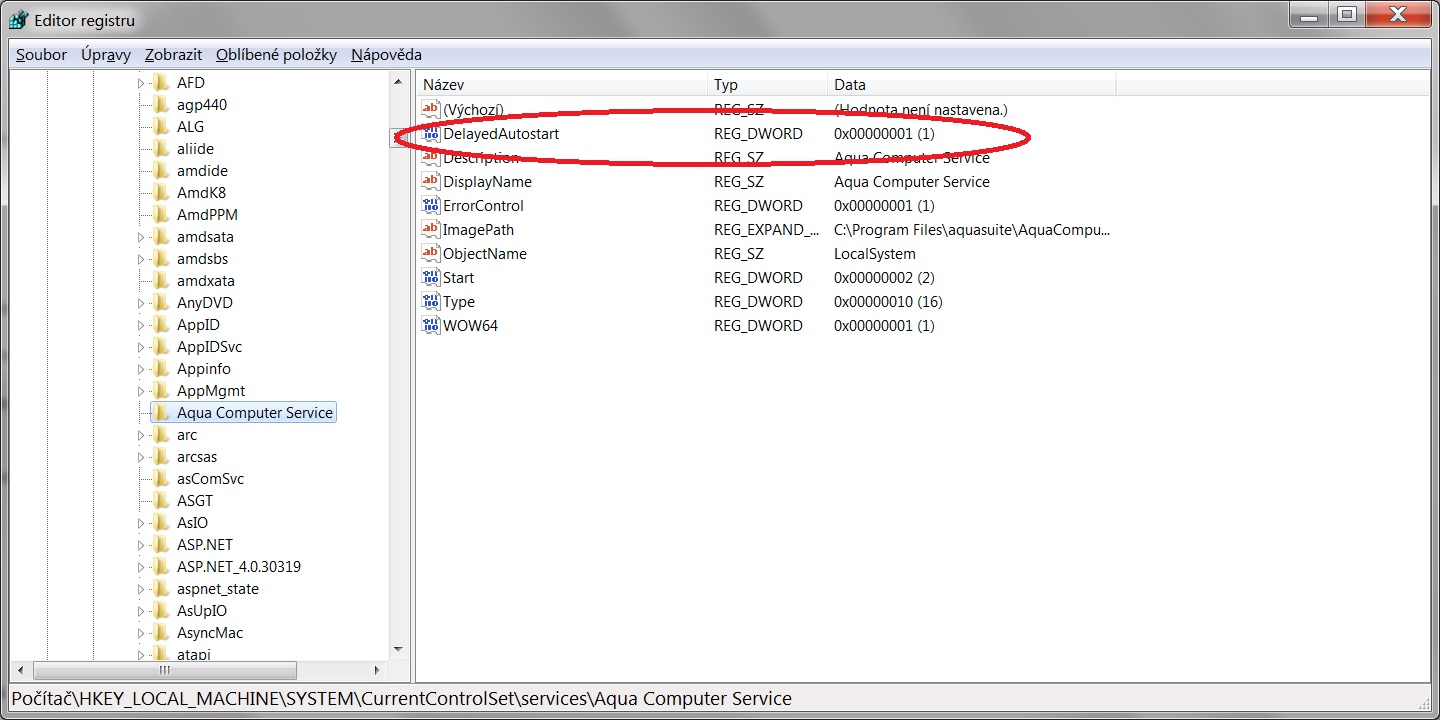The image size is (1440, 720).
Task: Expand the amdsbs key arrow
Action: point(141,259)
